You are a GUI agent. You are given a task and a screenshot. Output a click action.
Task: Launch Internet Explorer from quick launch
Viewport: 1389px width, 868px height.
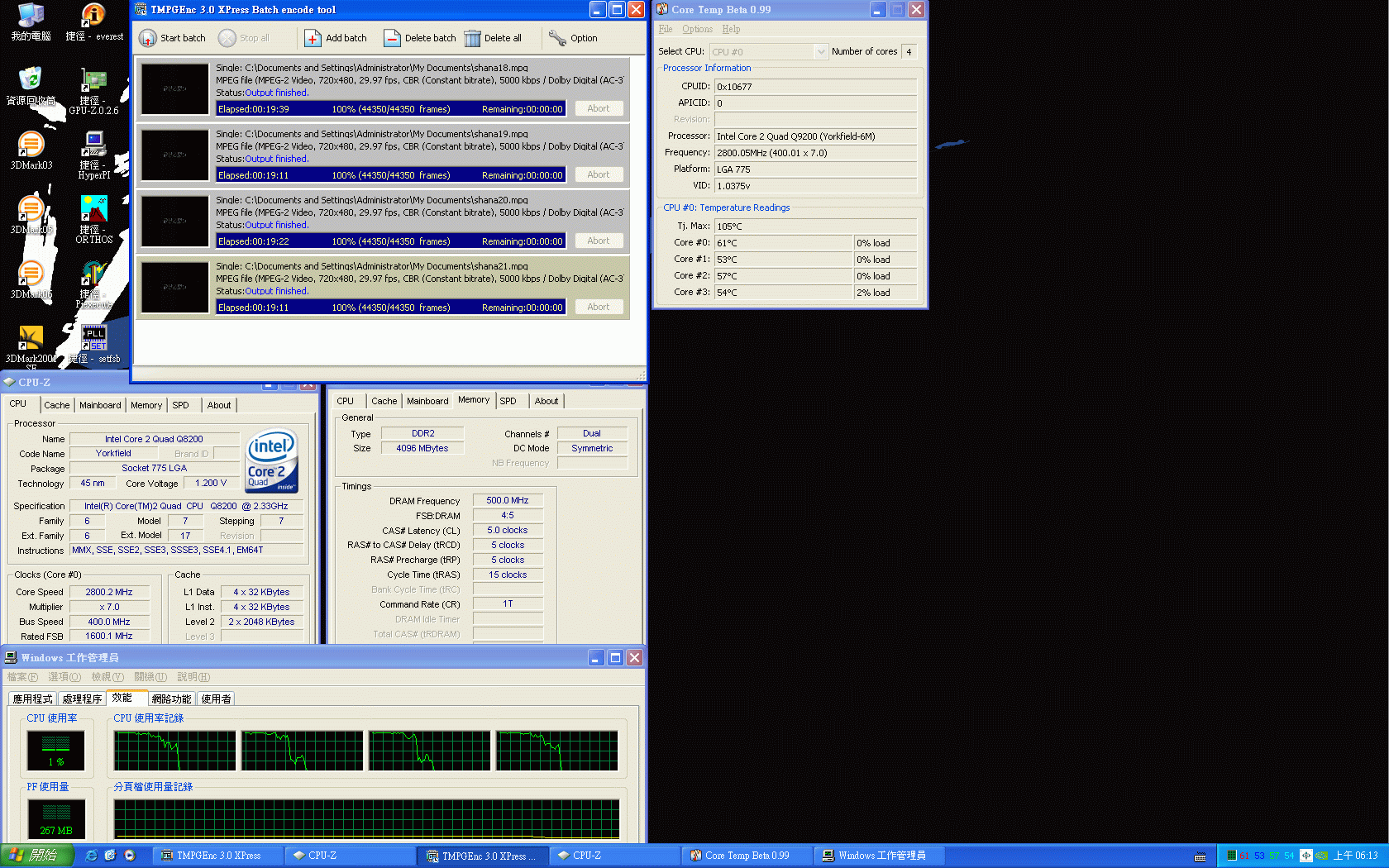pos(92,856)
